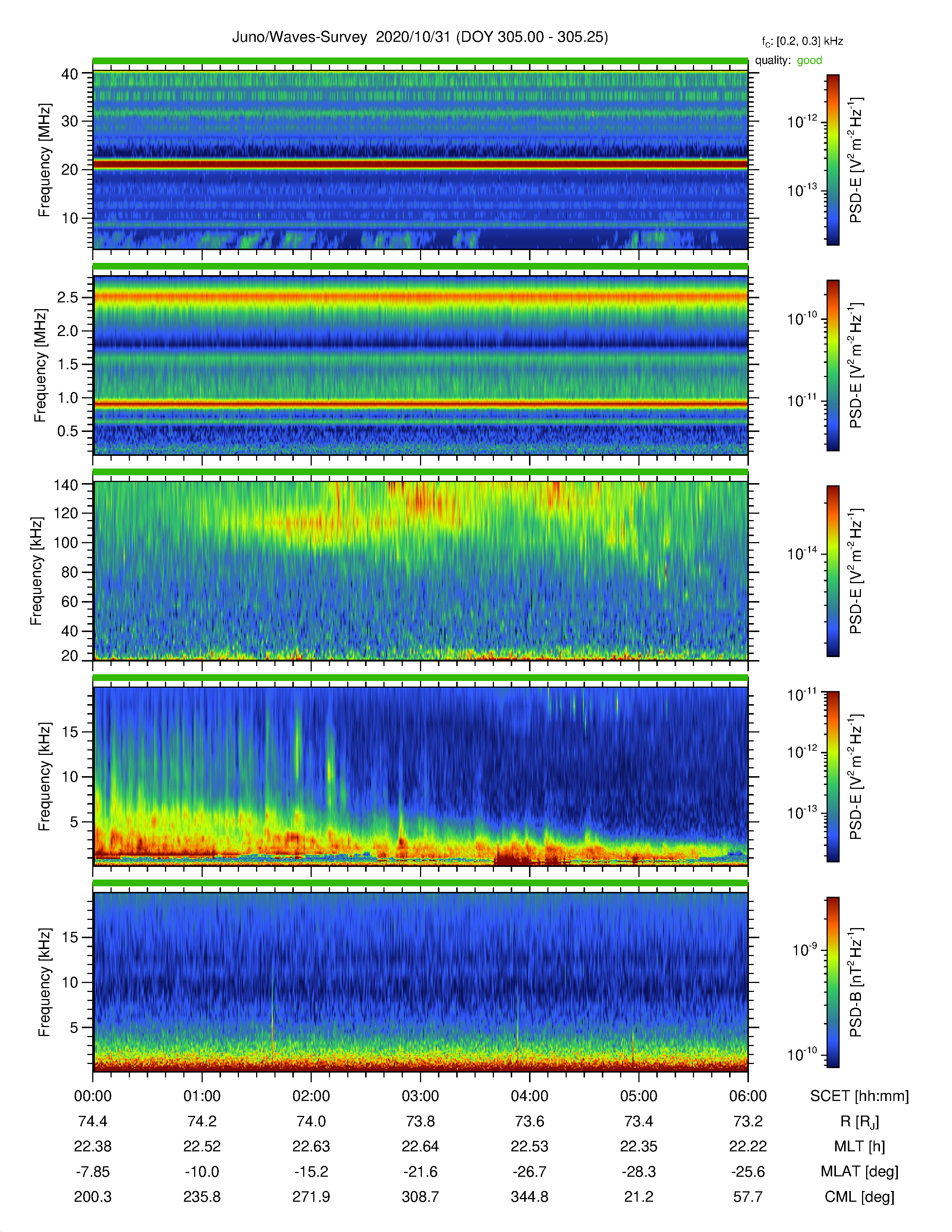The height and width of the screenshot is (1232, 952).
Task: Click the SCET [hh:mm] axis label
Action: 859,1096
